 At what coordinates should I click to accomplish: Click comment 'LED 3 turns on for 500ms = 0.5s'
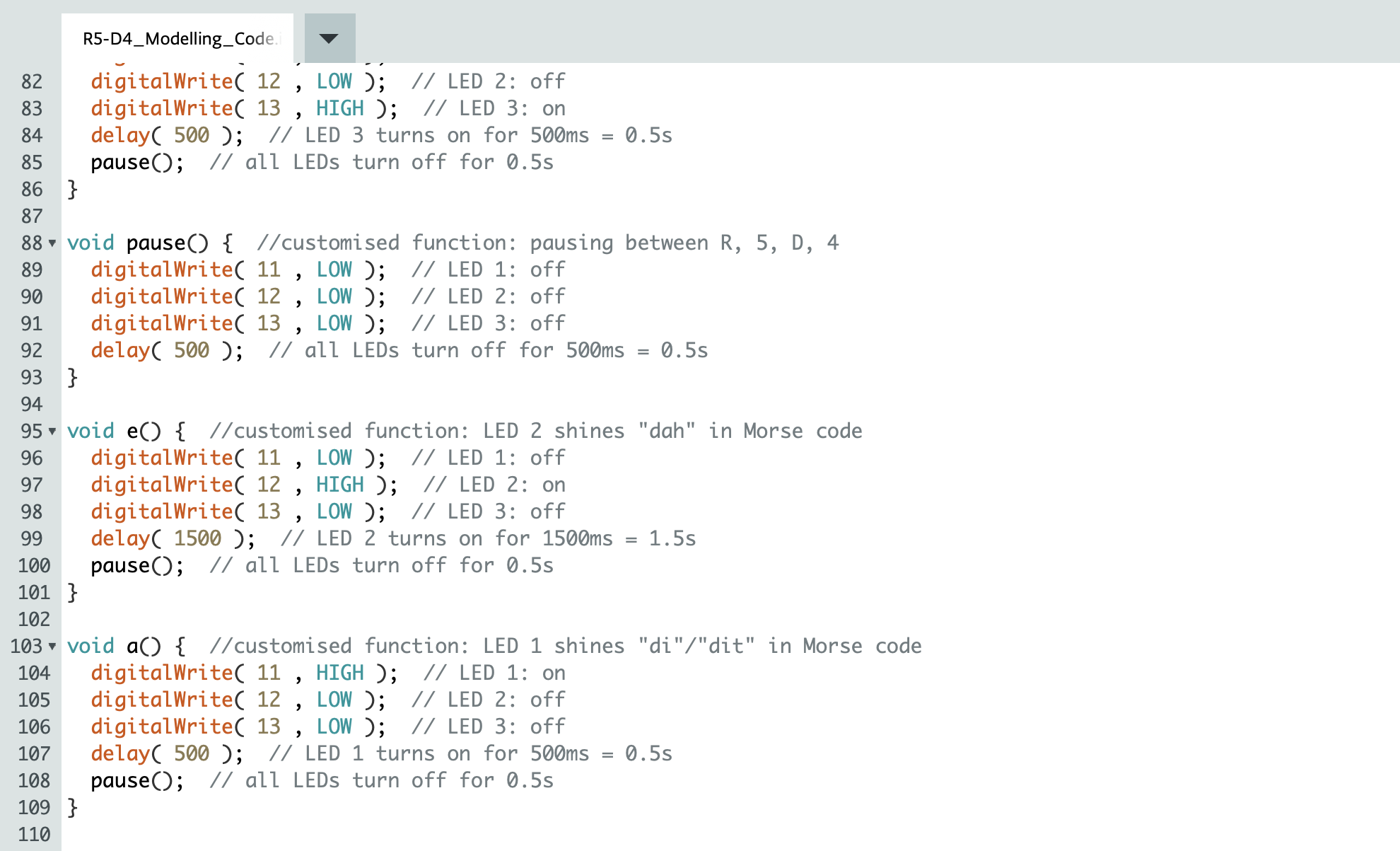[489, 136]
